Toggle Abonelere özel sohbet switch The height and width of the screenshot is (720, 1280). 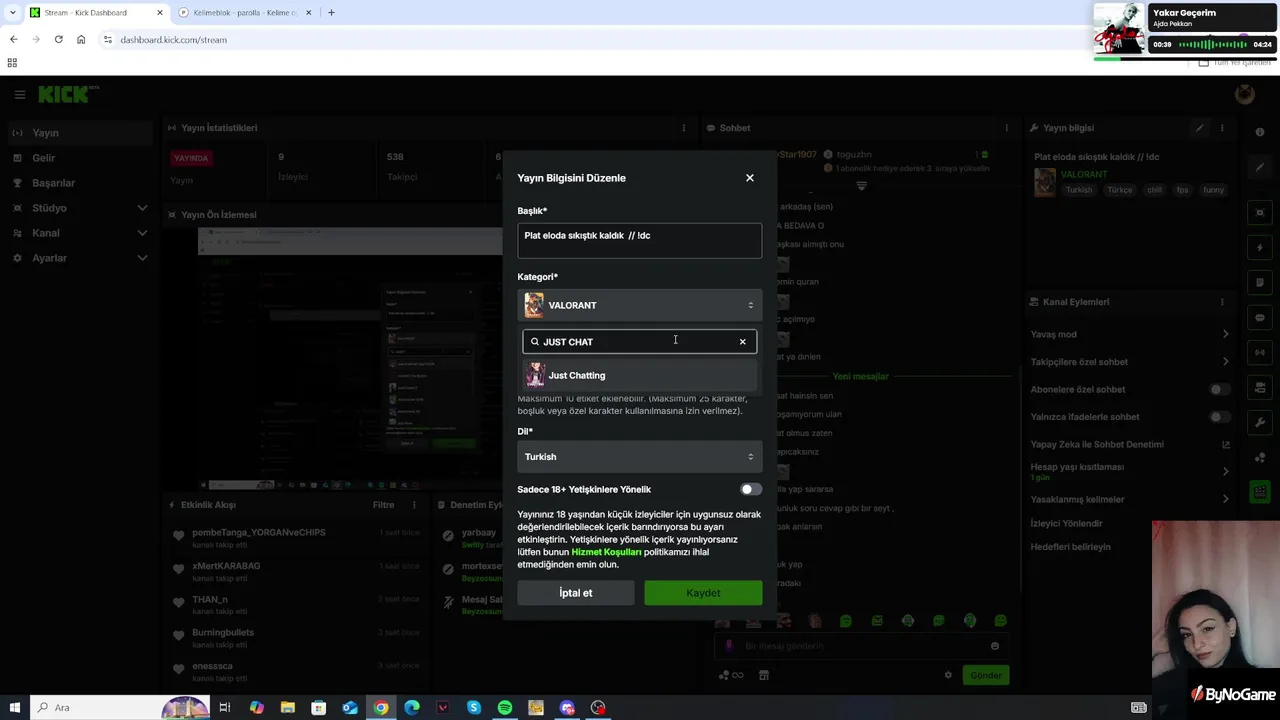pos(1219,389)
